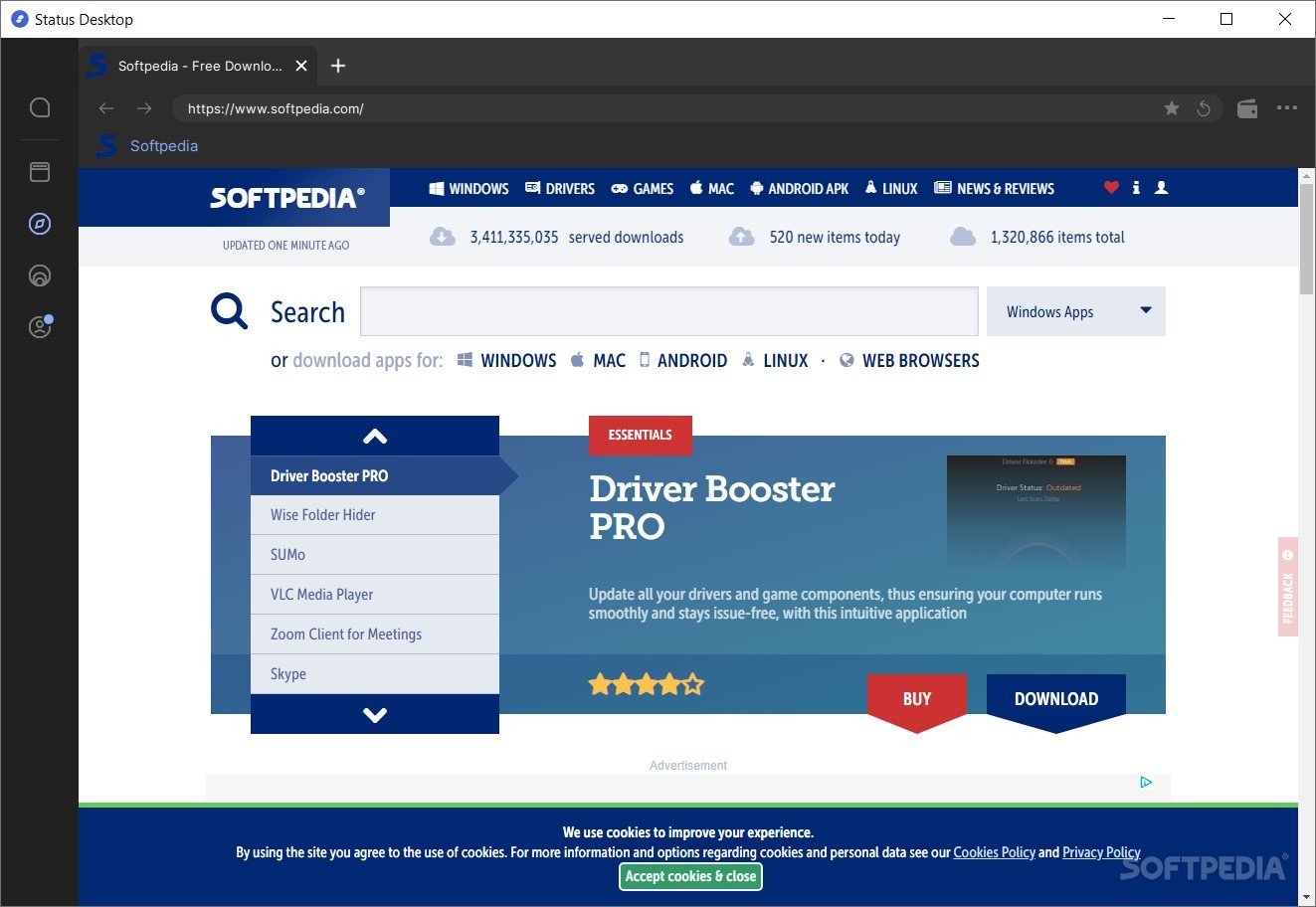
Task: Click the FEEDBACK side tab
Action: pyautogui.click(x=1288, y=587)
